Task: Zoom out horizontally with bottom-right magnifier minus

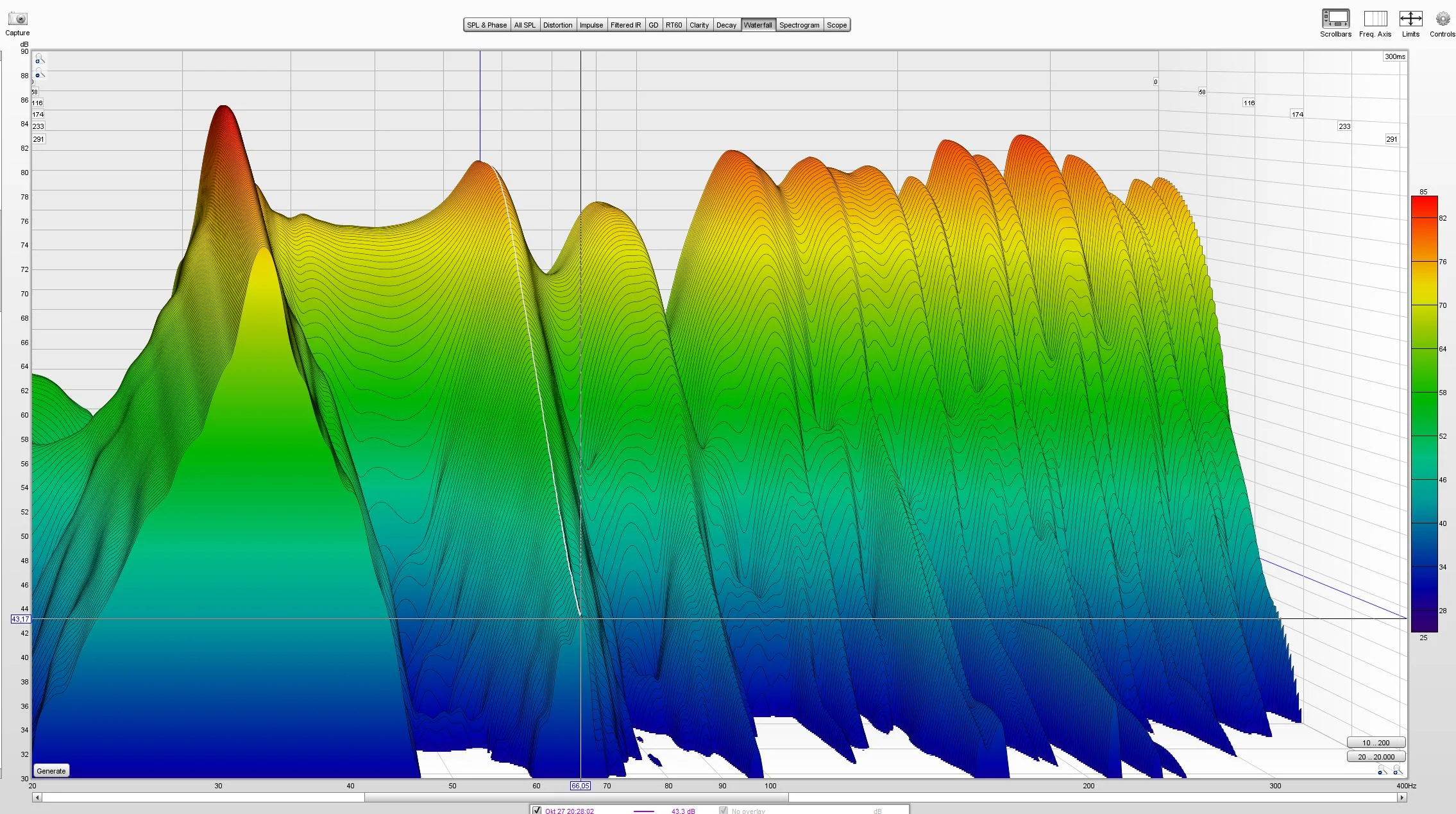Action: [x=1382, y=770]
